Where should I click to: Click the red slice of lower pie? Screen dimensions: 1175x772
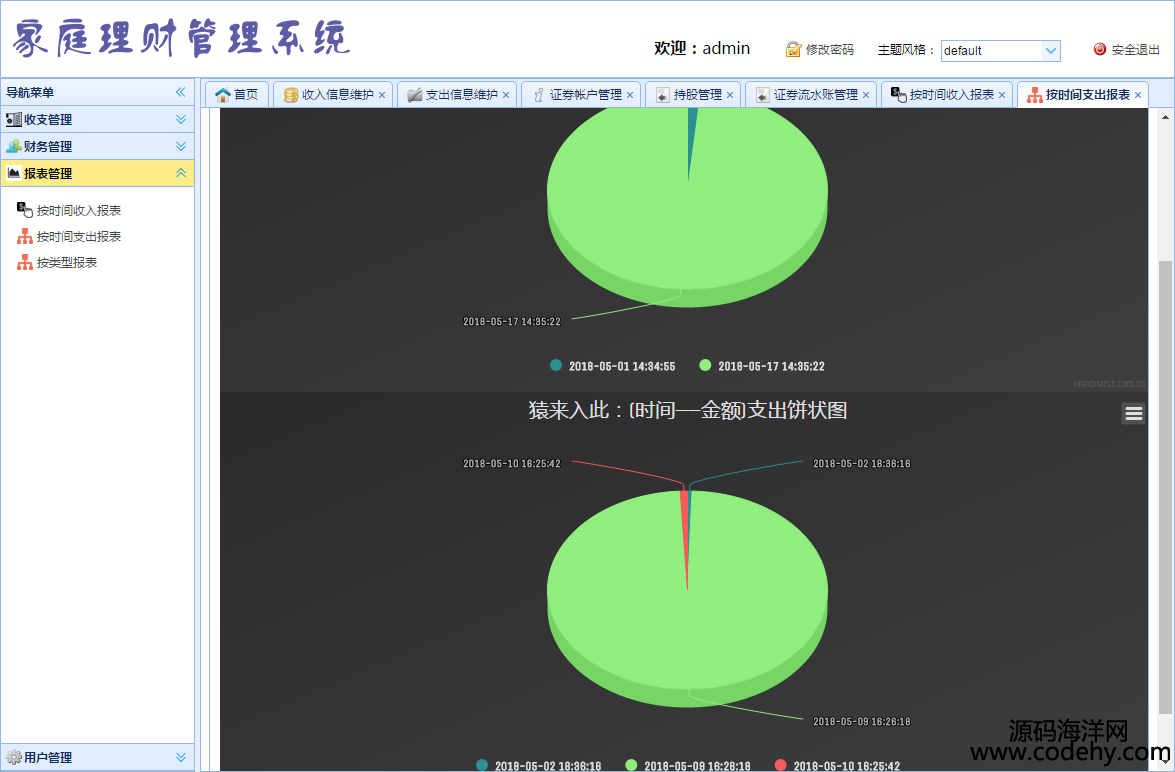pos(684,525)
